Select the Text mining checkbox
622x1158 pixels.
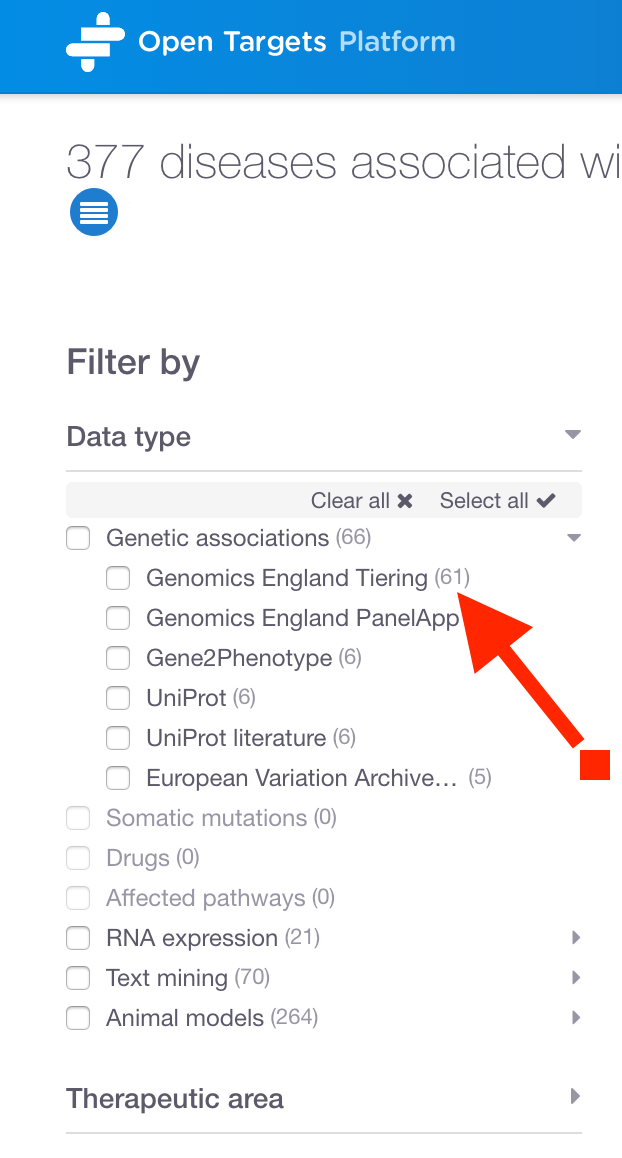78,978
